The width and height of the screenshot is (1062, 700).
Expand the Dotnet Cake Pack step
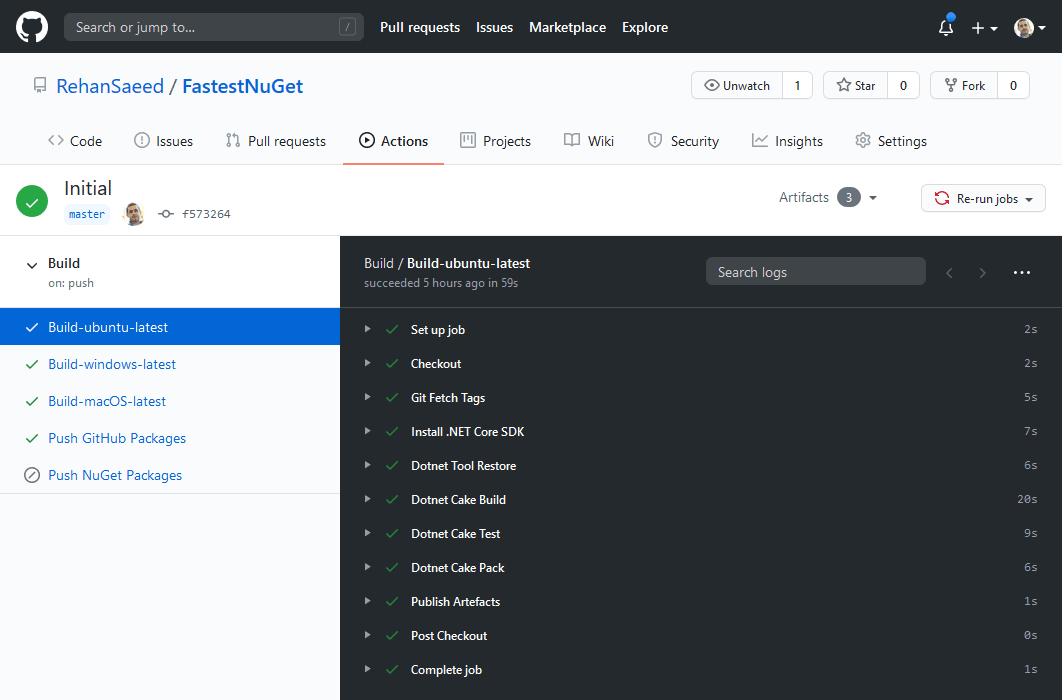[x=367, y=567]
